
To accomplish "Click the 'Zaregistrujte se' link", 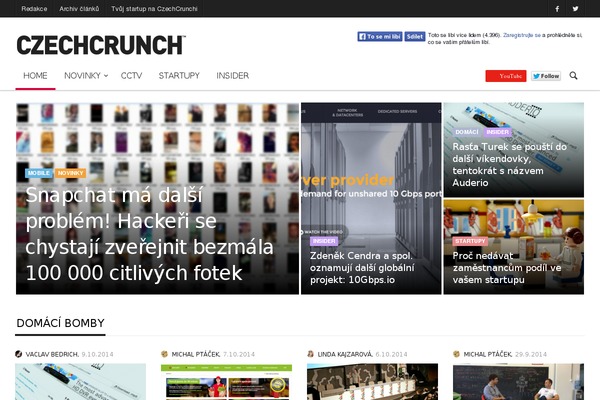I will click(522, 35).
